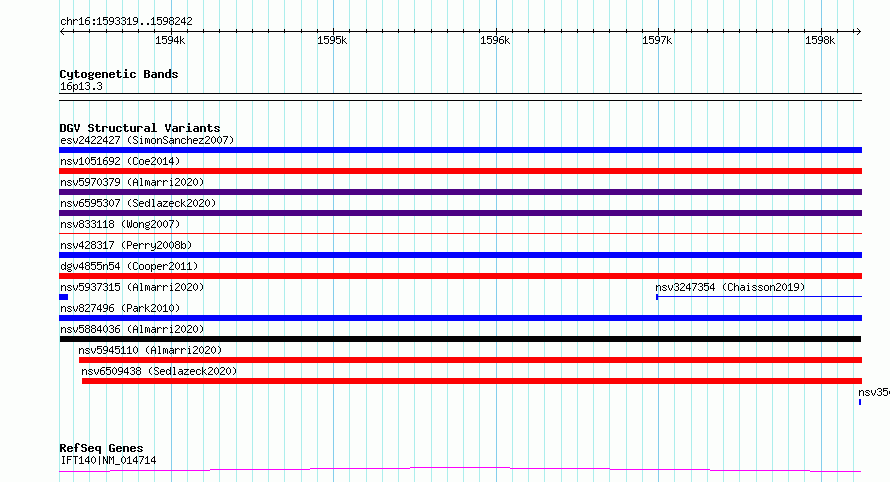Open nsv5884036 (Almarri2020) variant label
890x482 pixels.
coord(132,329)
